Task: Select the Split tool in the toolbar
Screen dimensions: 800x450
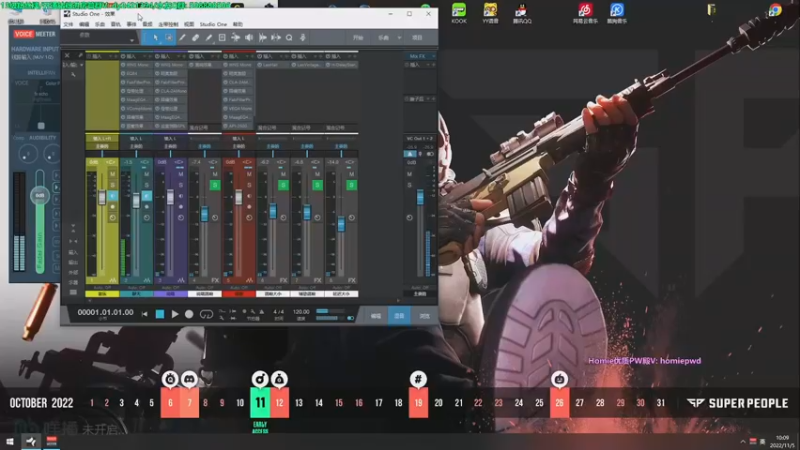Action: (182, 38)
